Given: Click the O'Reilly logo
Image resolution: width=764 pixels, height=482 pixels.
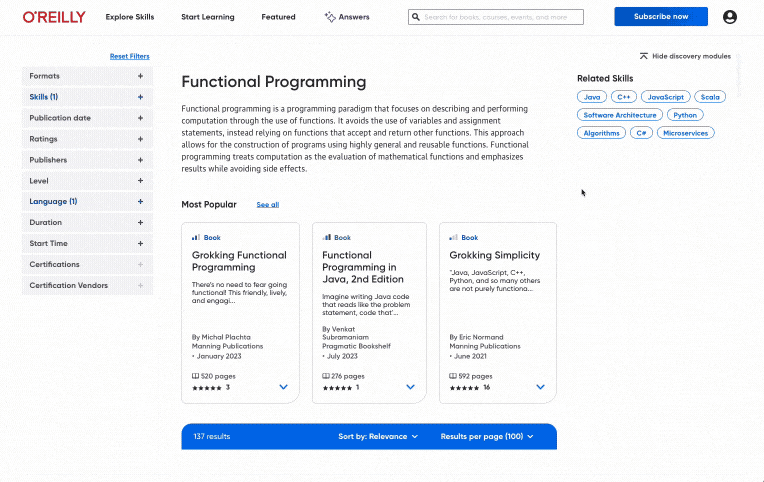Looking at the screenshot, I should click(54, 17).
